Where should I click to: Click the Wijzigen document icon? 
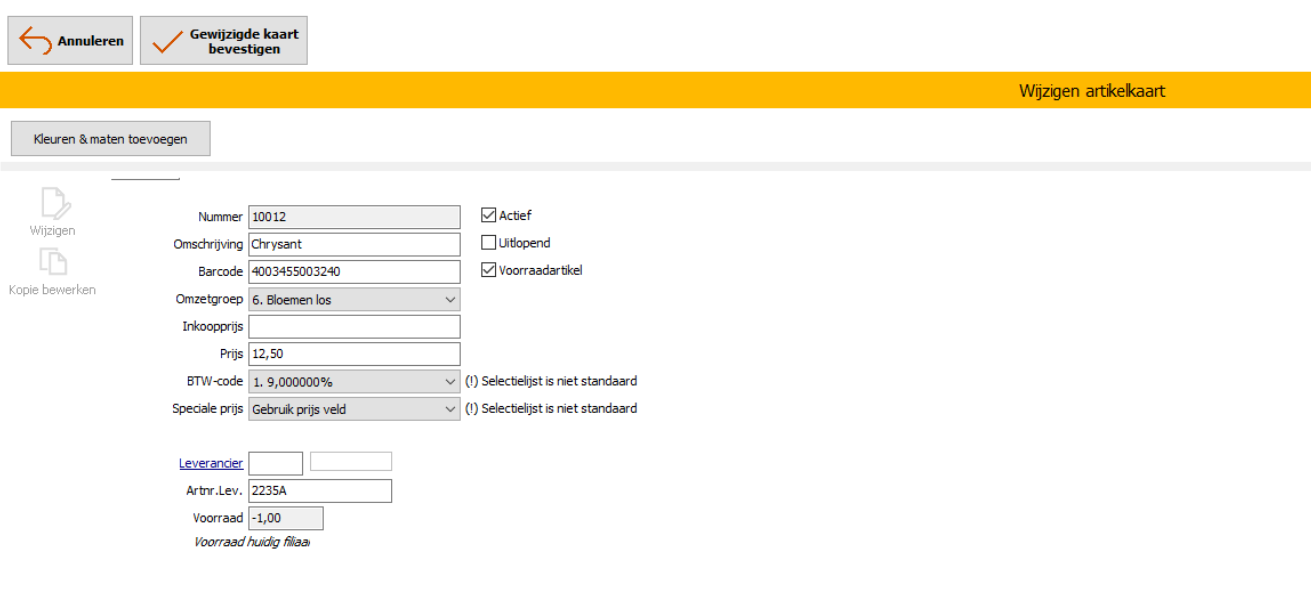coord(54,204)
